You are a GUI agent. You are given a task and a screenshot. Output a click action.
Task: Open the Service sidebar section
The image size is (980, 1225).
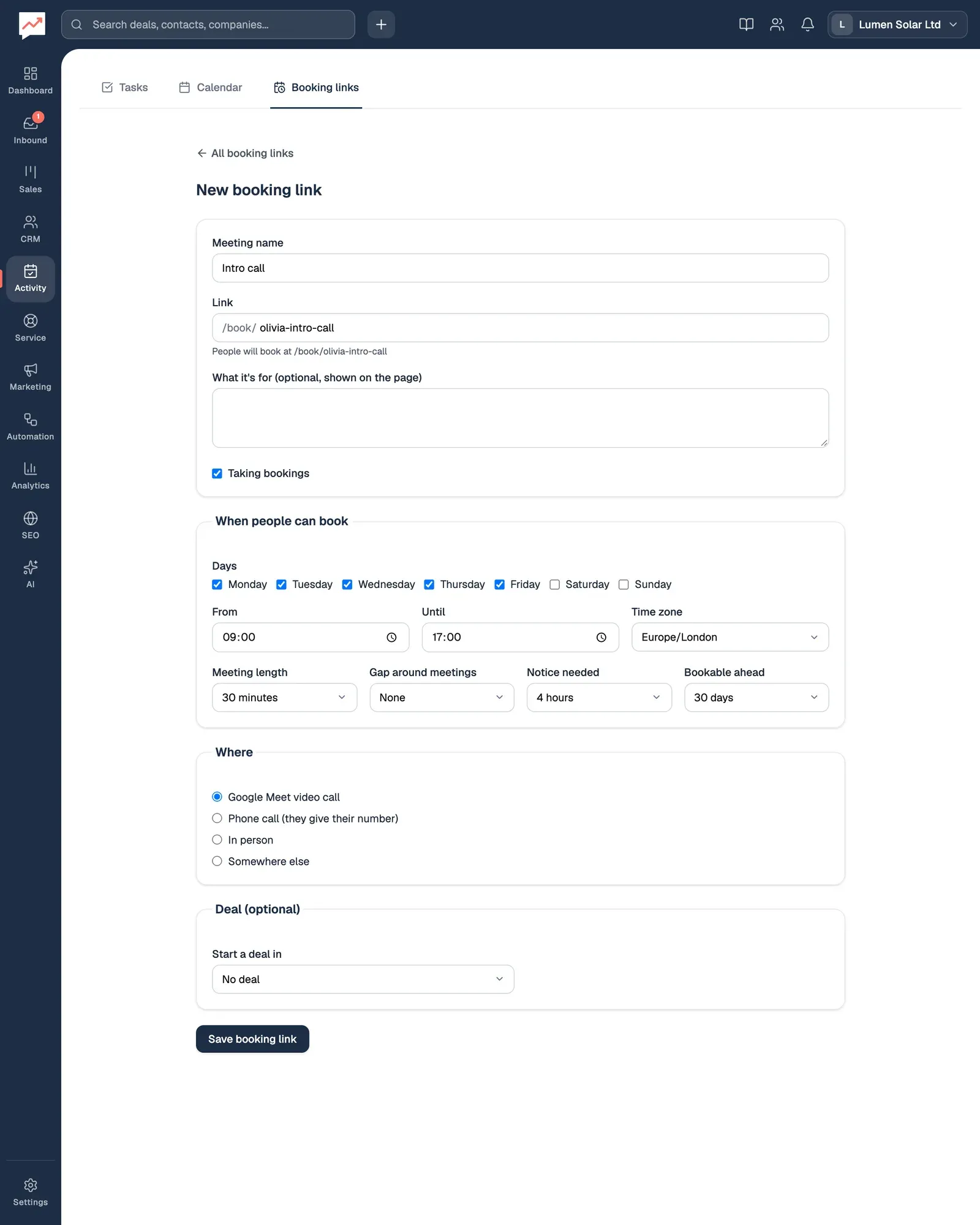(x=30, y=328)
